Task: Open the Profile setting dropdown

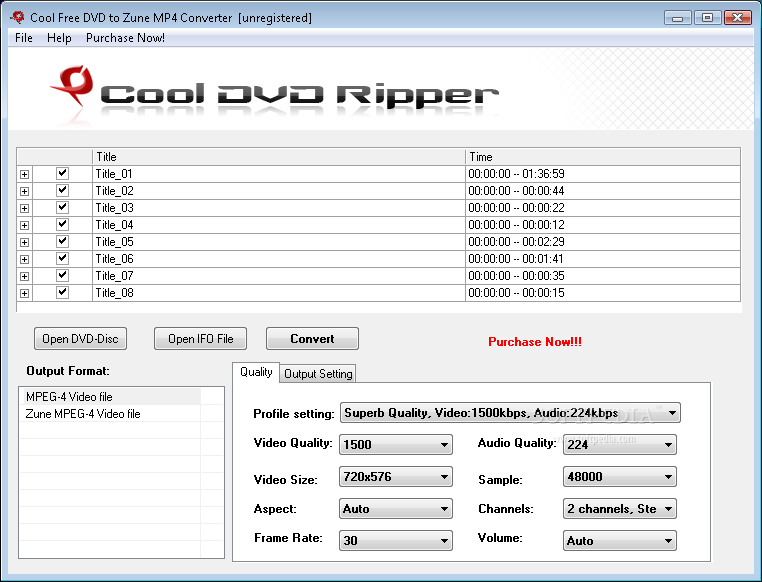Action: point(510,413)
